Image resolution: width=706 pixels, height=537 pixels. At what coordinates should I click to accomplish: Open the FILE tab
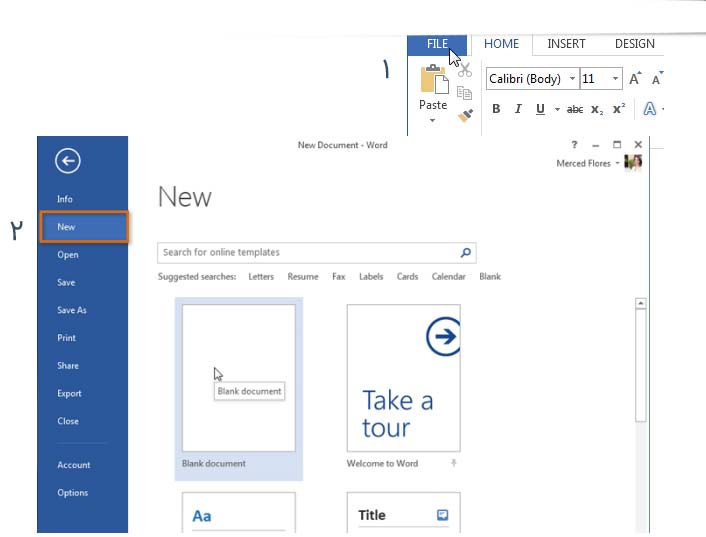point(437,44)
